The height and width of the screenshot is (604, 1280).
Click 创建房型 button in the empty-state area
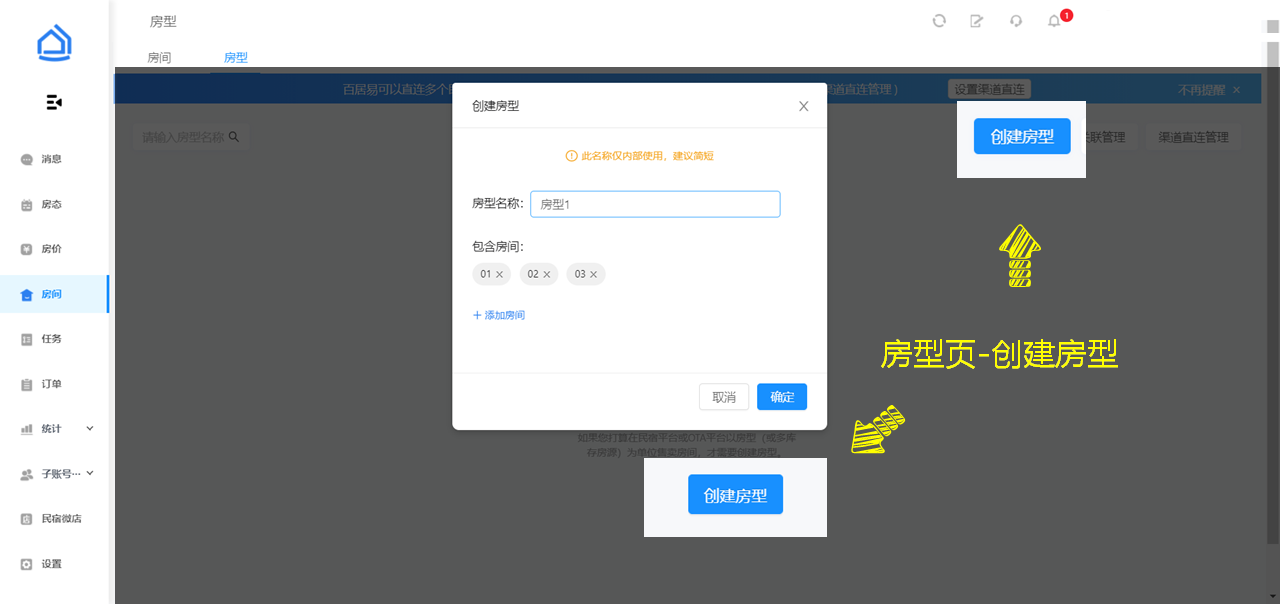735,495
